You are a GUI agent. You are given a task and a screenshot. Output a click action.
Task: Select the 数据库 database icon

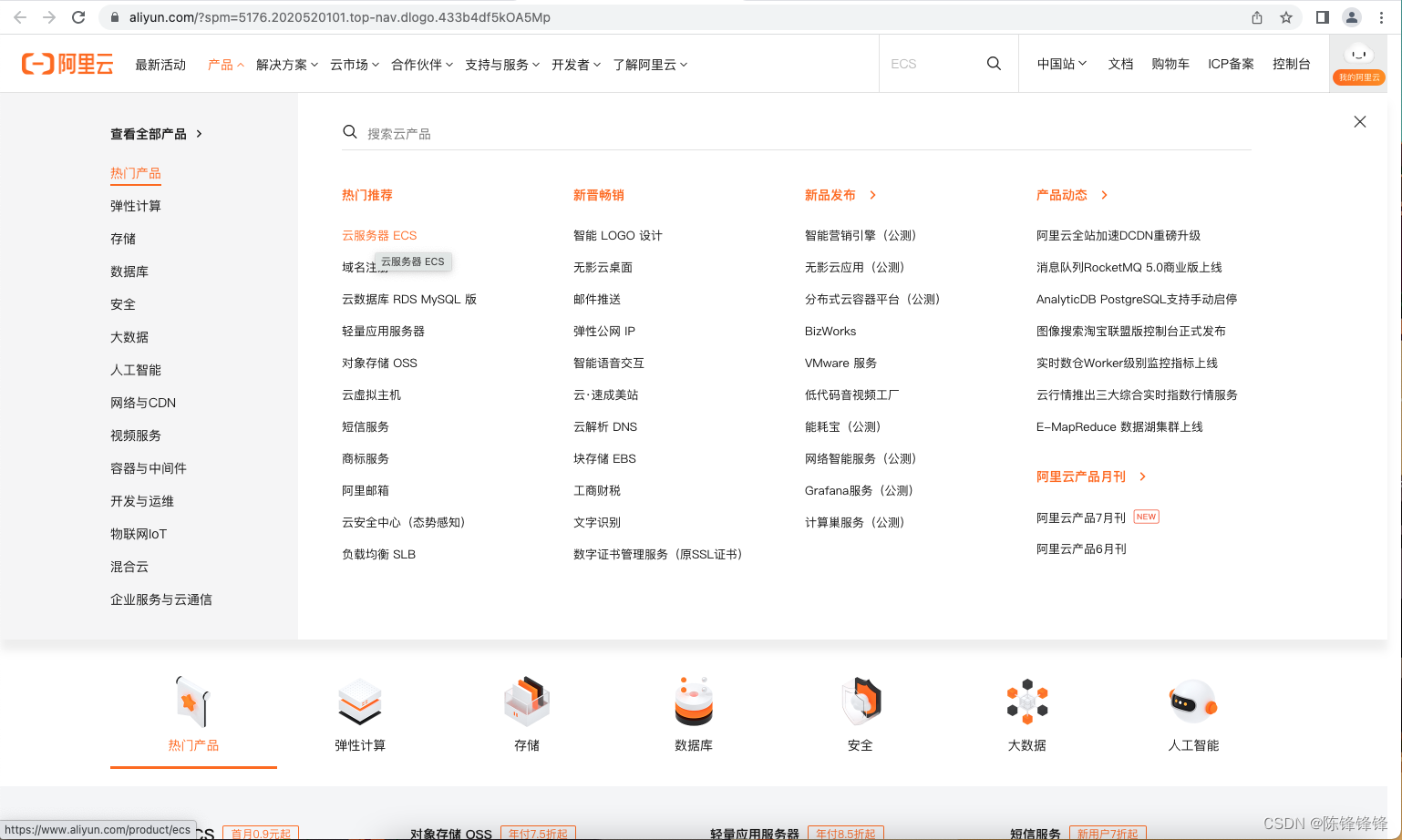coord(694,702)
